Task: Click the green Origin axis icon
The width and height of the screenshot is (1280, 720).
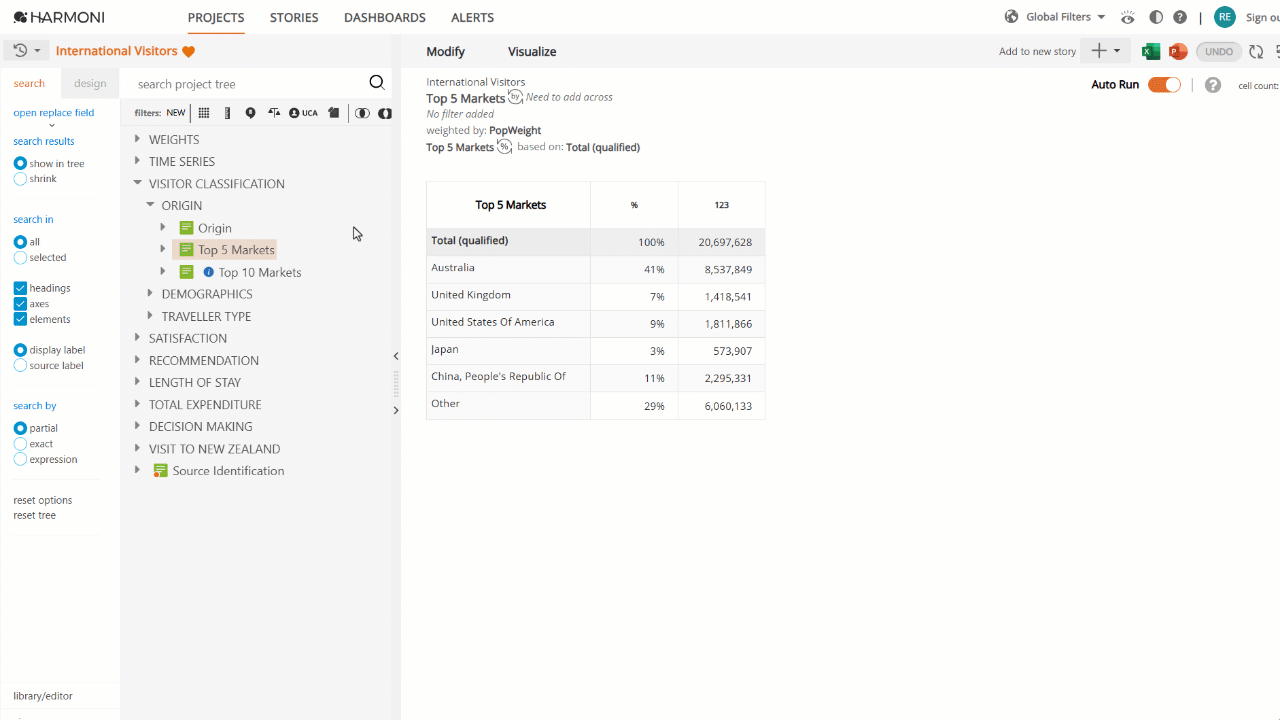Action: coord(186,228)
